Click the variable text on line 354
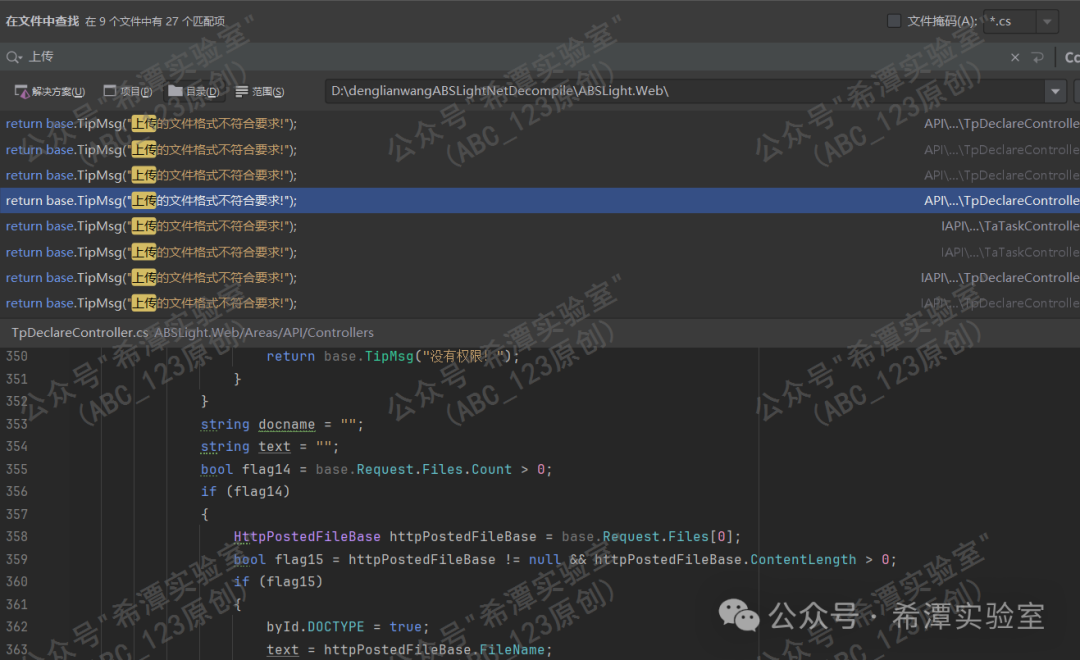1080x660 pixels. 274,447
